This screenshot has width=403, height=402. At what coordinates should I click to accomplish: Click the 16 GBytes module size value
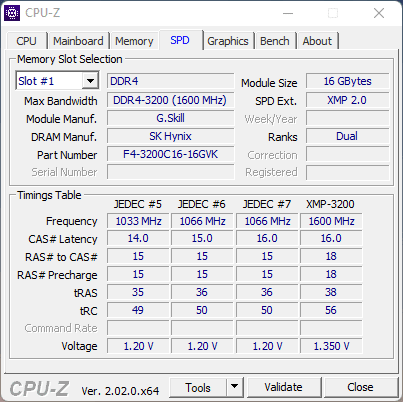coord(348,81)
